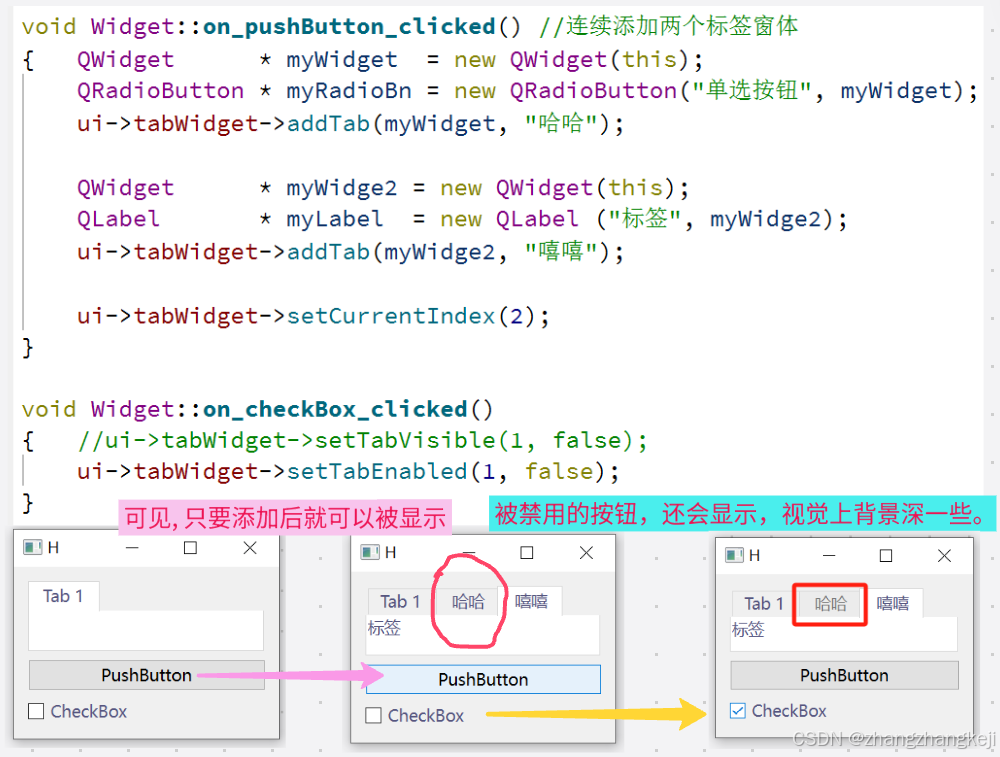This screenshot has width=1000, height=757.
Task: Minimize the left H window
Action: pyautogui.click(x=132, y=548)
